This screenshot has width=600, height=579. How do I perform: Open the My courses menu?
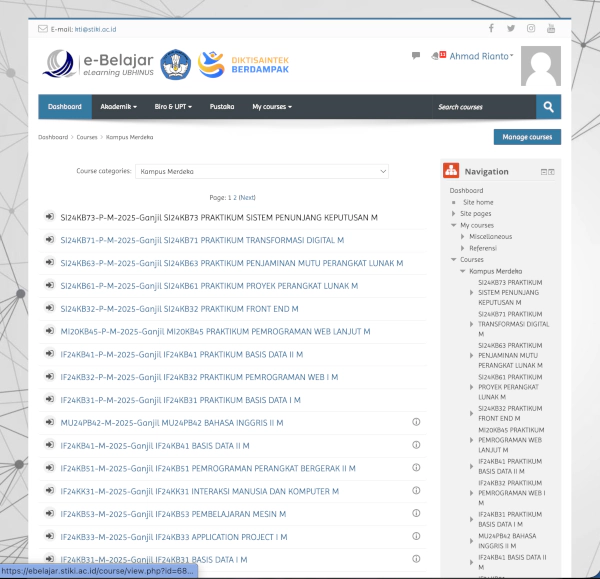point(272,107)
